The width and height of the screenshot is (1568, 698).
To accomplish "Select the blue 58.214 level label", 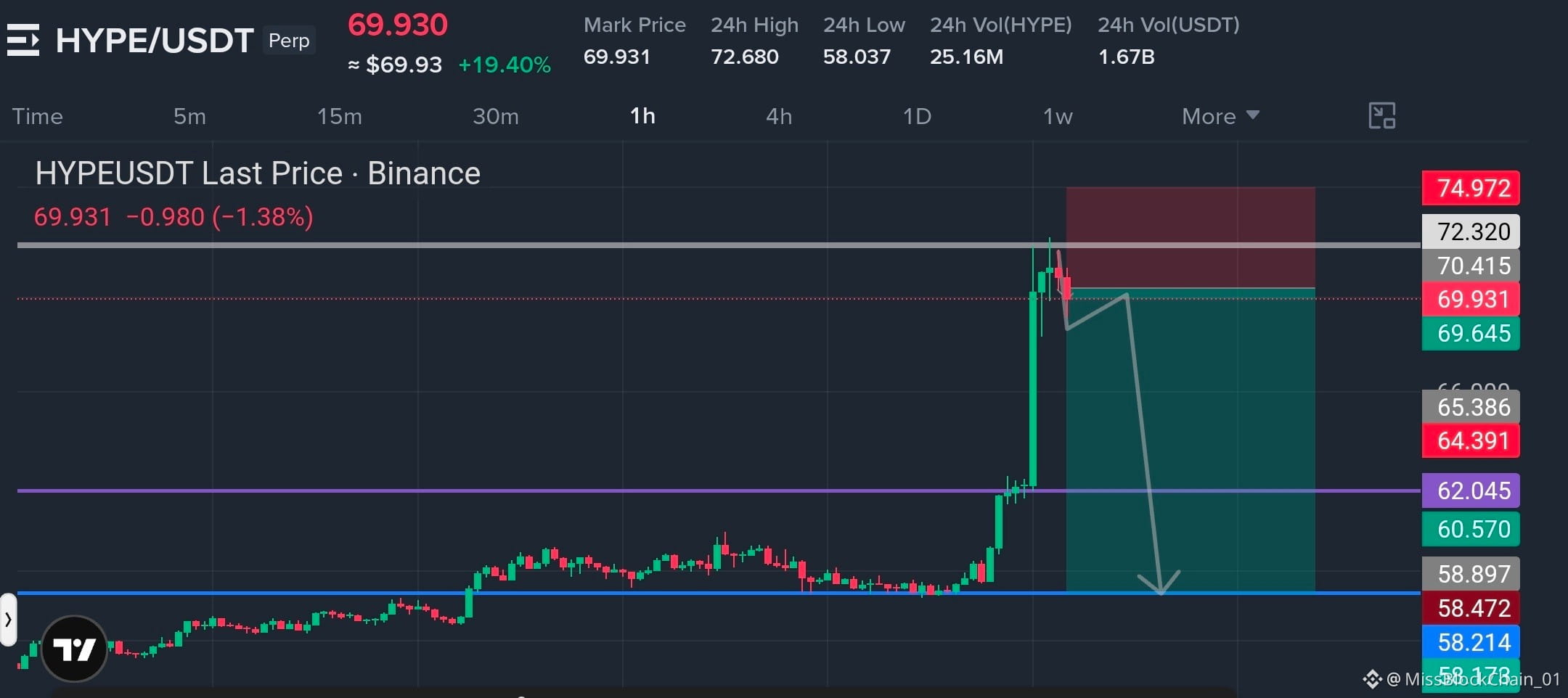I will point(1471,642).
